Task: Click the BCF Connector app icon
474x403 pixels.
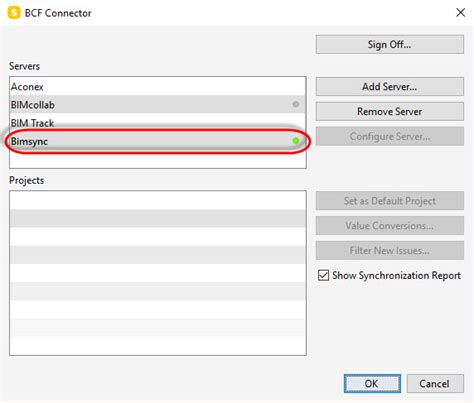Action: 14,13
